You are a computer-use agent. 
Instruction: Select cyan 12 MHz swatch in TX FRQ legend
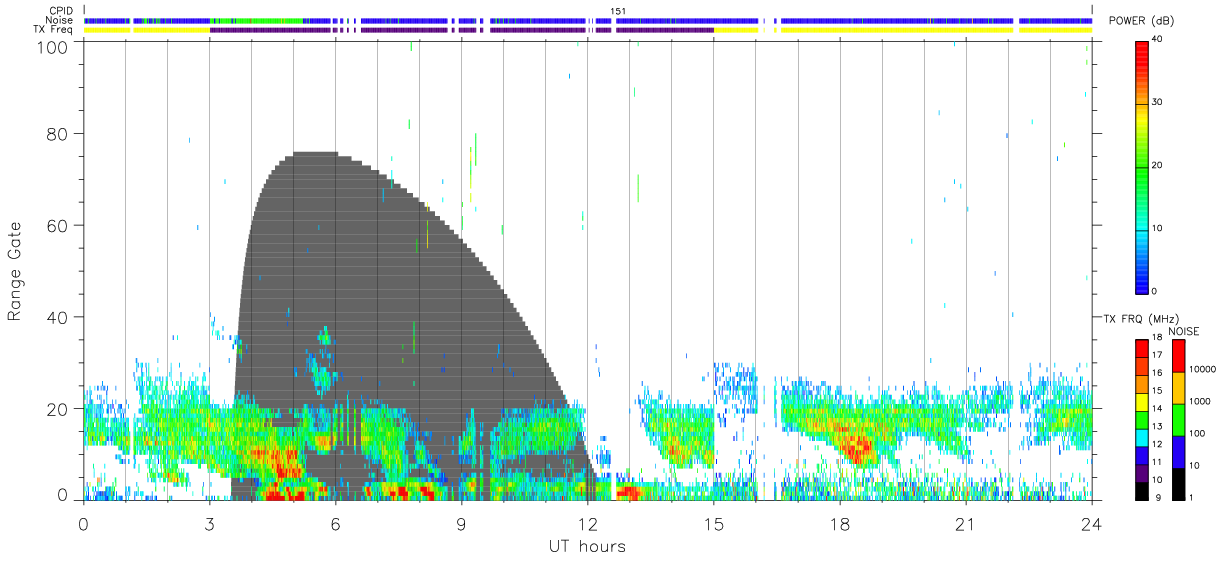(1141, 437)
